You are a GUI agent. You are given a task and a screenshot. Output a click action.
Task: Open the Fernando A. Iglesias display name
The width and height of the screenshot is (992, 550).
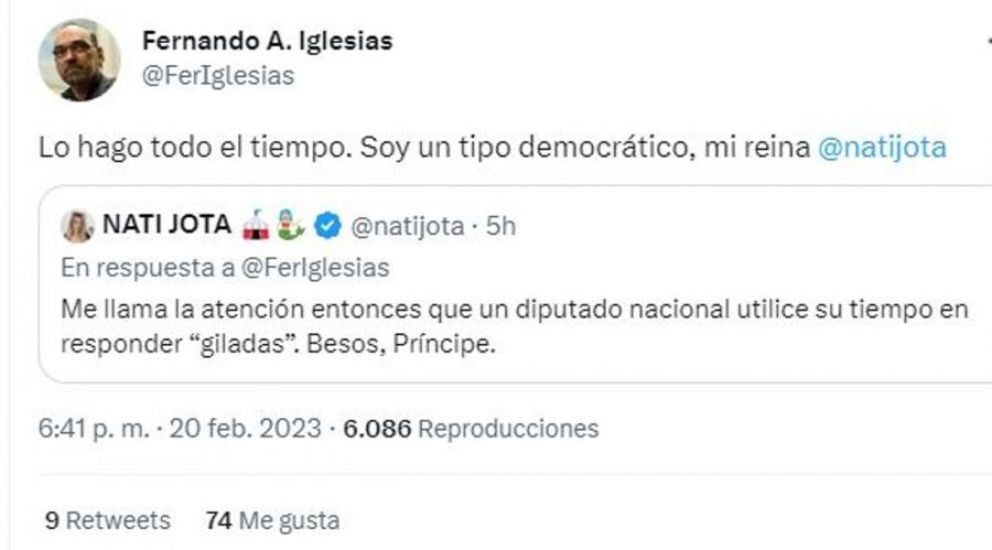point(267,41)
